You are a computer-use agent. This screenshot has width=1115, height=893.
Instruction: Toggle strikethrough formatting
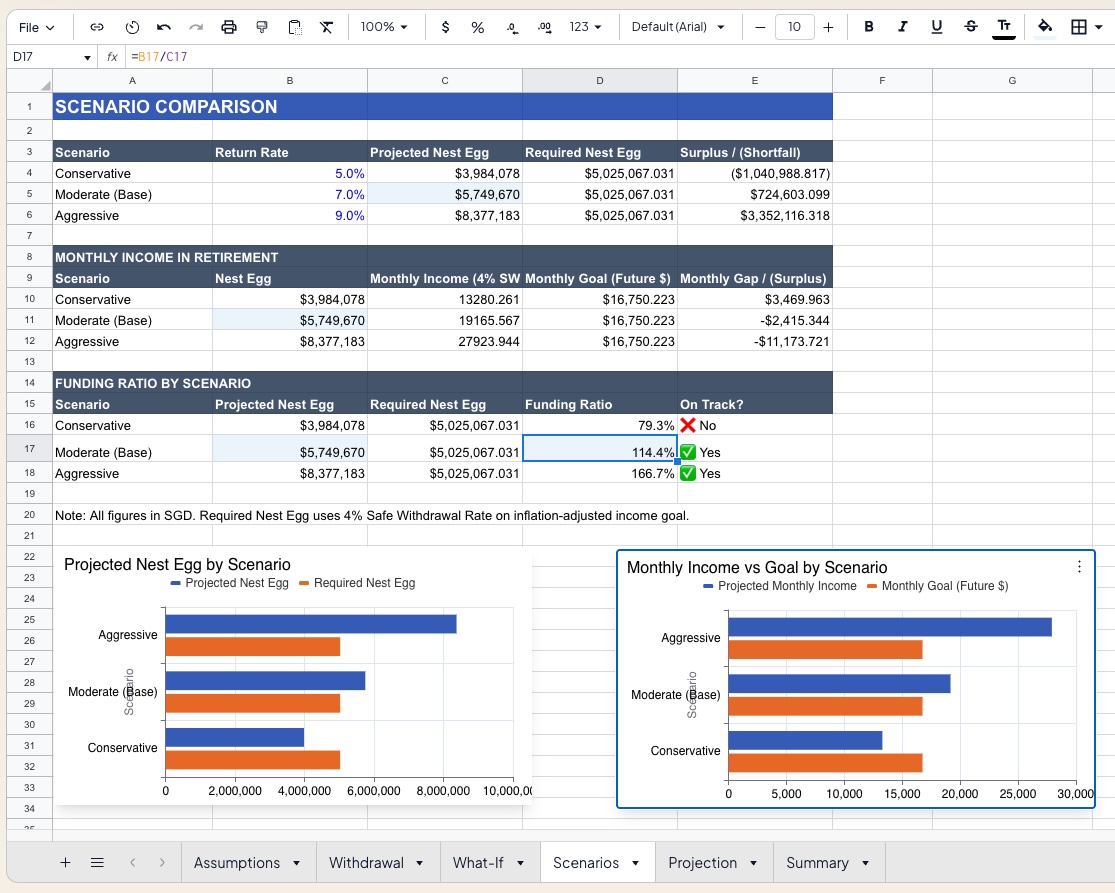tap(971, 27)
